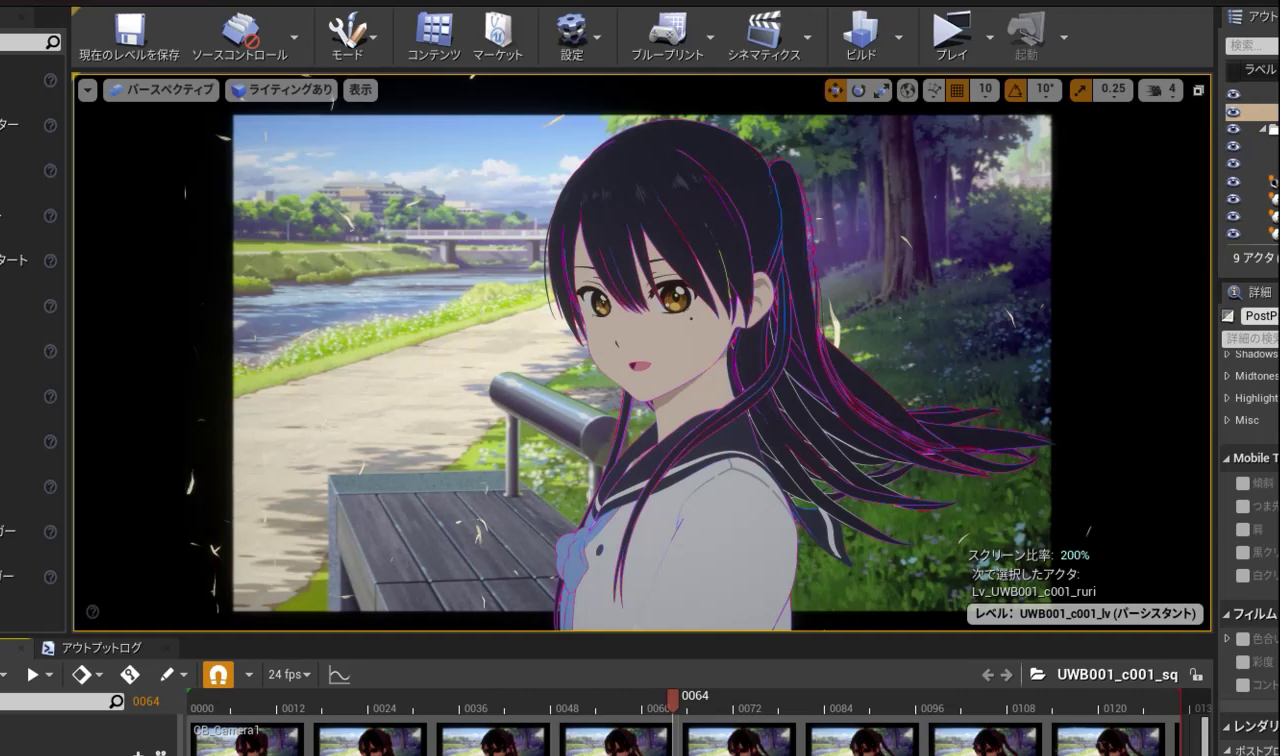Image resolution: width=1280 pixels, height=756 pixels.
Task: Click frame 0024 on the sequencer ruler
Action: click(384, 708)
